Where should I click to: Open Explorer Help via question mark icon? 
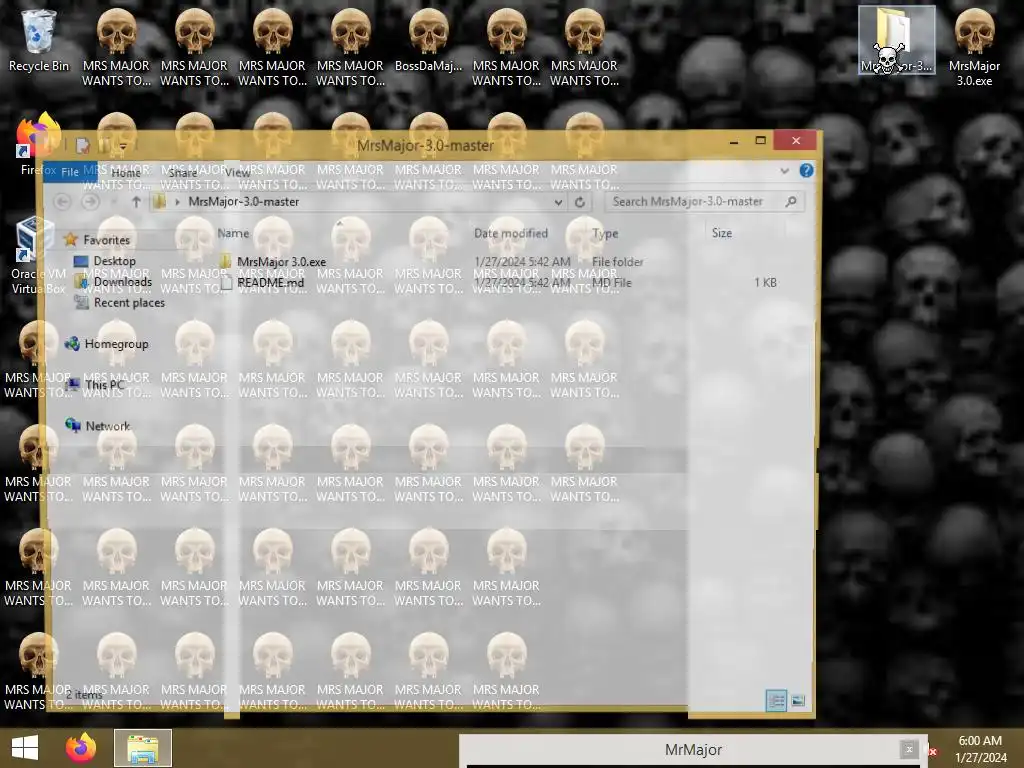[807, 170]
